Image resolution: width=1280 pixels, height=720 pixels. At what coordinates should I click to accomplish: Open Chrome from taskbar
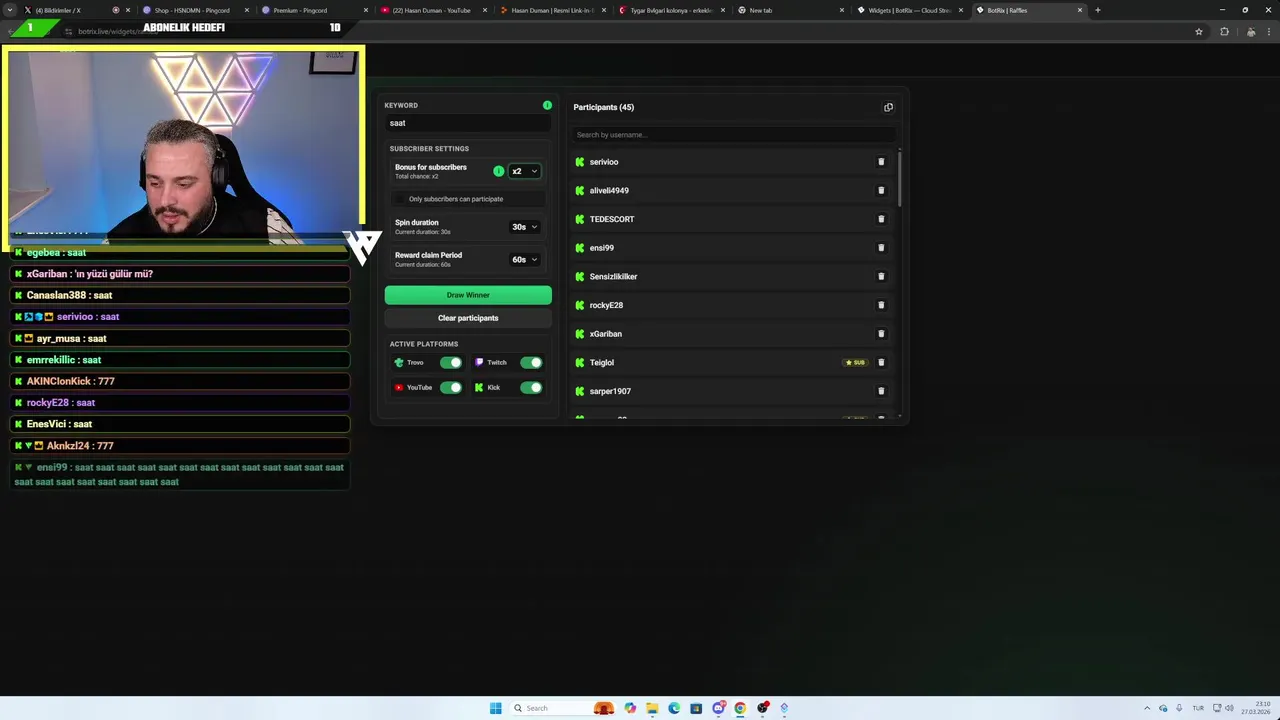coord(740,708)
